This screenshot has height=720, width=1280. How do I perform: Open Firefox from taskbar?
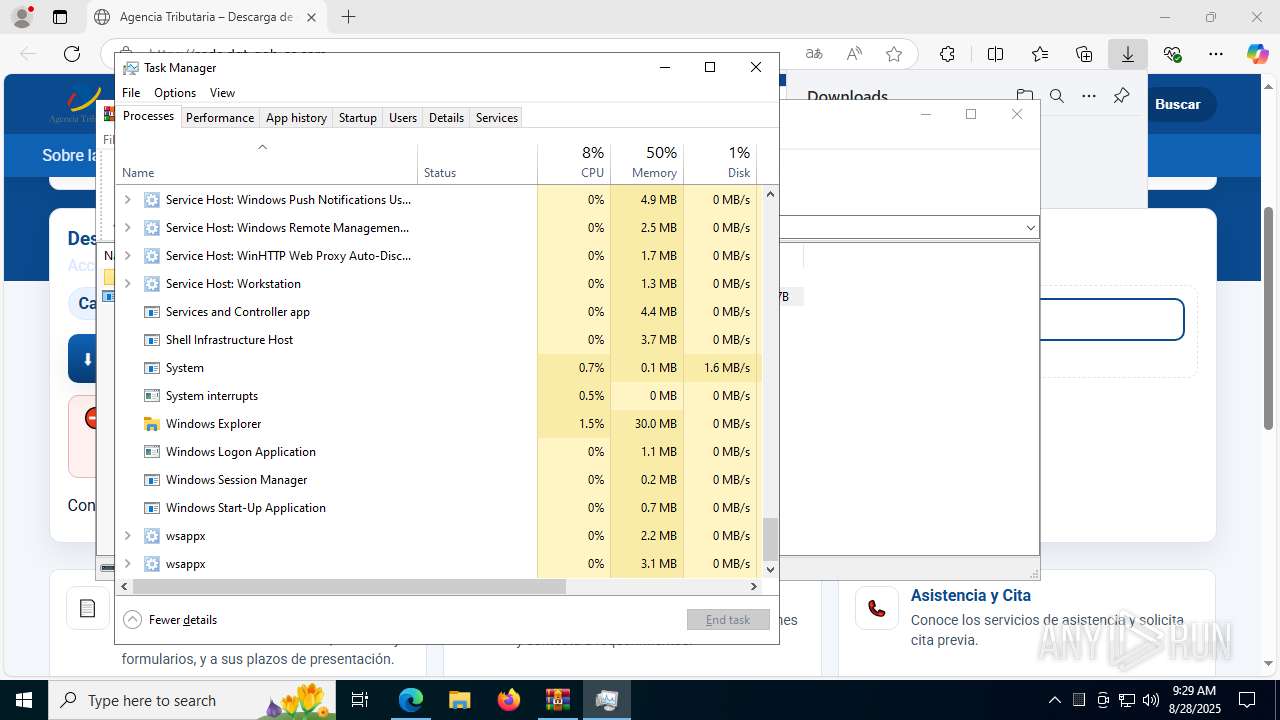[x=508, y=700]
